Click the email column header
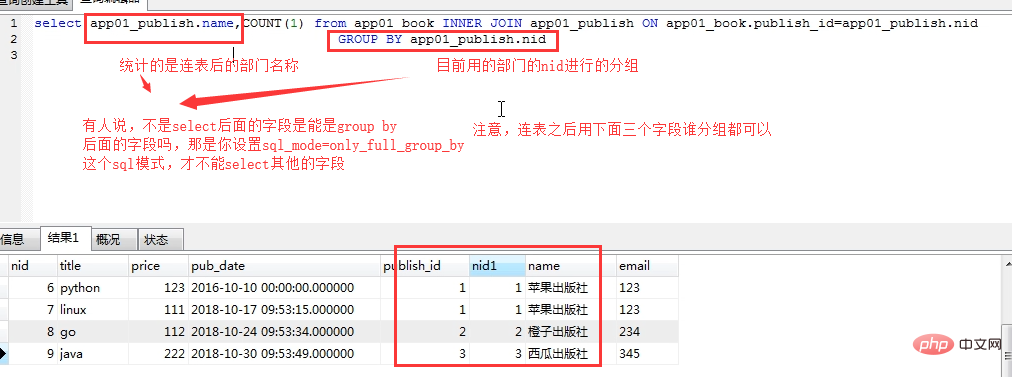Image resolution: width=1012 pixels, height=377 pixels. tap(646, 265)
